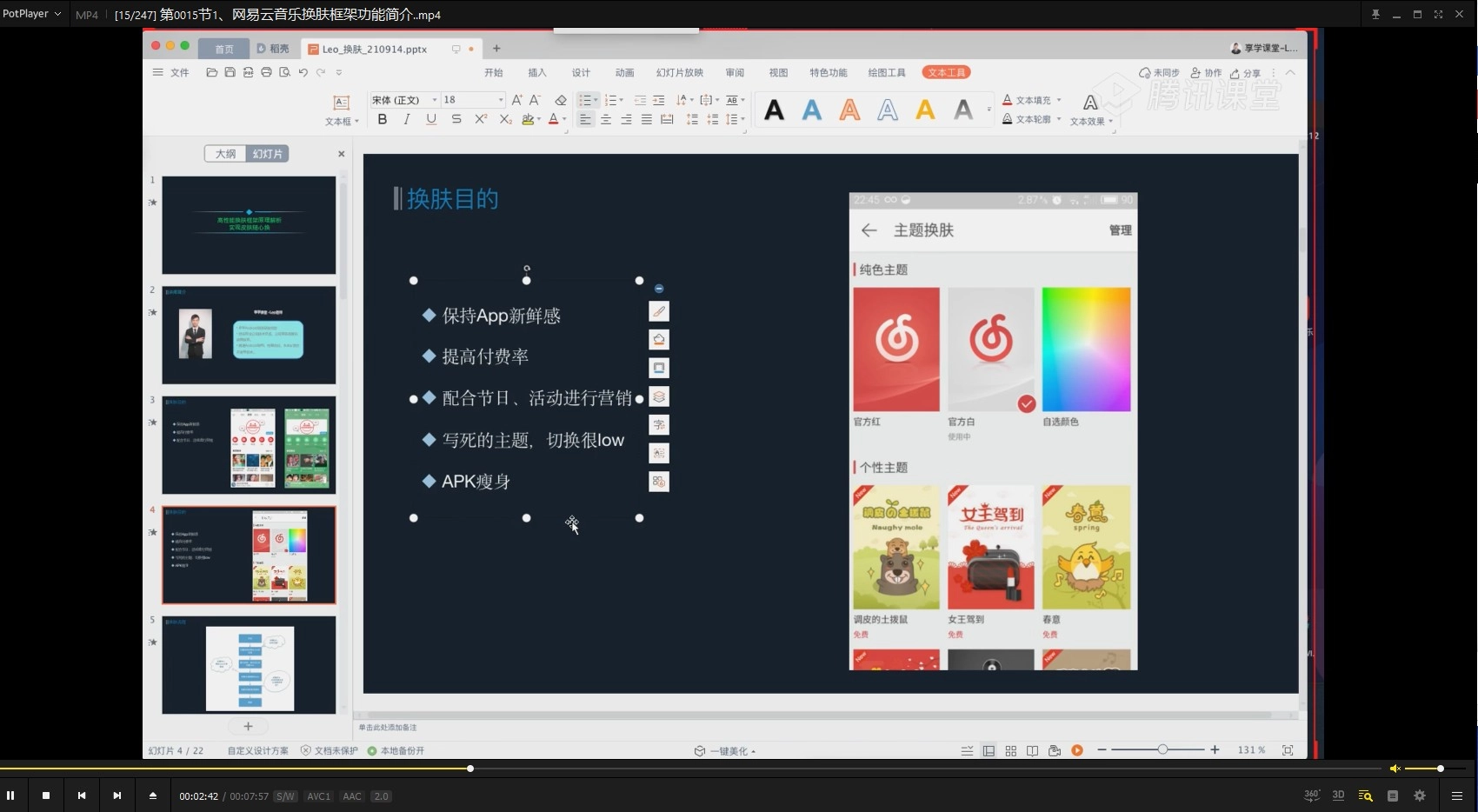1478x812 pixels.
Task: Open the 插入 ribbon tab
Action: pos(537,73)
